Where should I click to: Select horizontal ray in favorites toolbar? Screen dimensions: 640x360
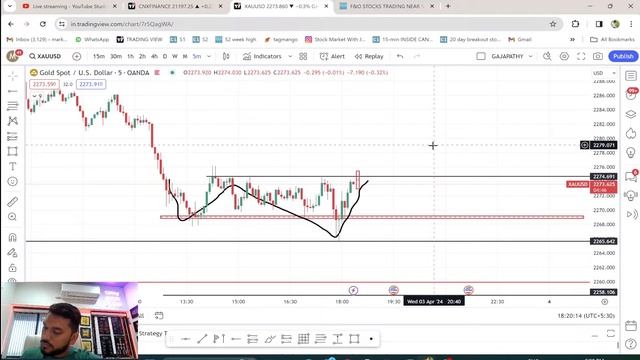point(236,339)
